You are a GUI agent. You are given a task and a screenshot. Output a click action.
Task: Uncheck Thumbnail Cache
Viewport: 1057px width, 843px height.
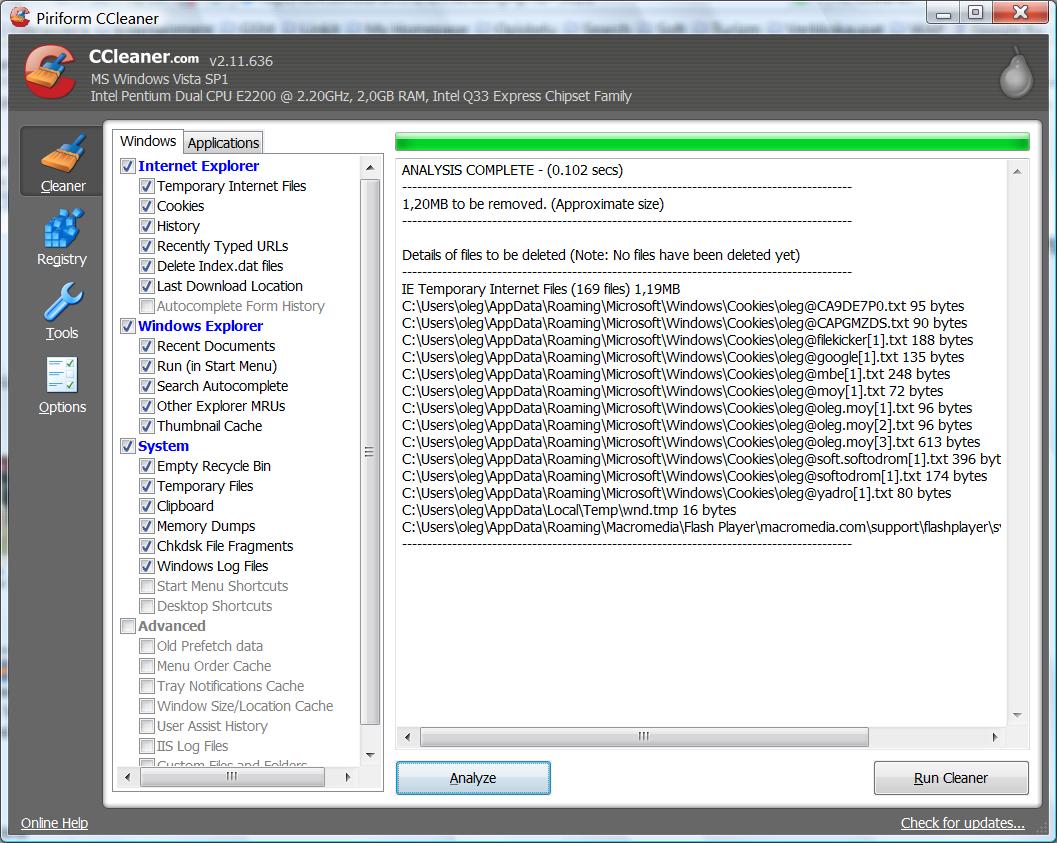[146, 426]
